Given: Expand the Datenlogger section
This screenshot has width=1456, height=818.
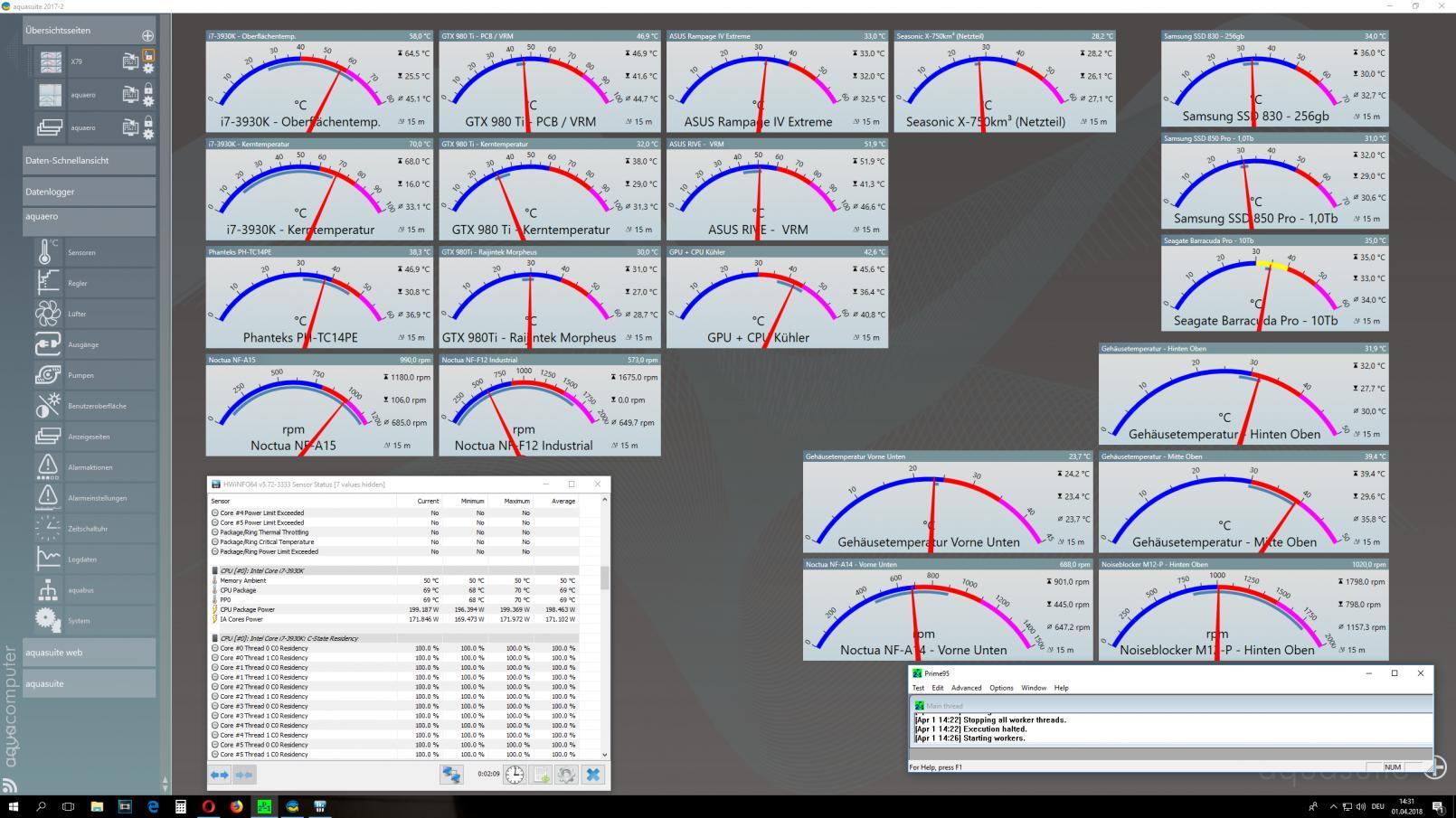Looking at the screenshot, I should tap(90, 192).
